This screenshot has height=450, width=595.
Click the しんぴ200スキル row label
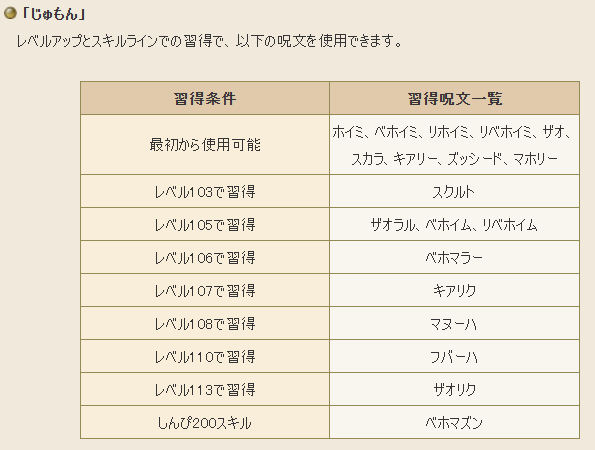(205, 422)
